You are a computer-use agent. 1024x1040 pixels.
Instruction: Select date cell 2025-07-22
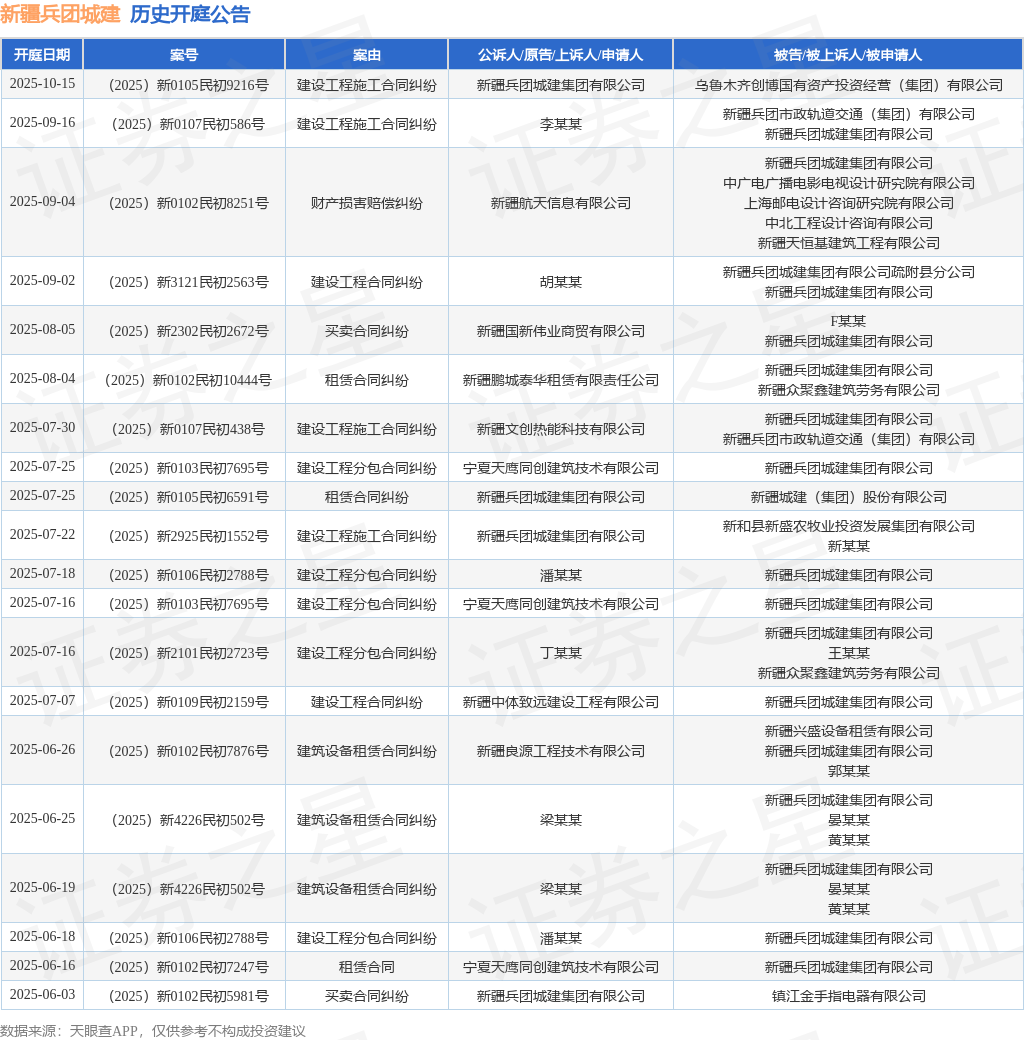click(42, 535)
